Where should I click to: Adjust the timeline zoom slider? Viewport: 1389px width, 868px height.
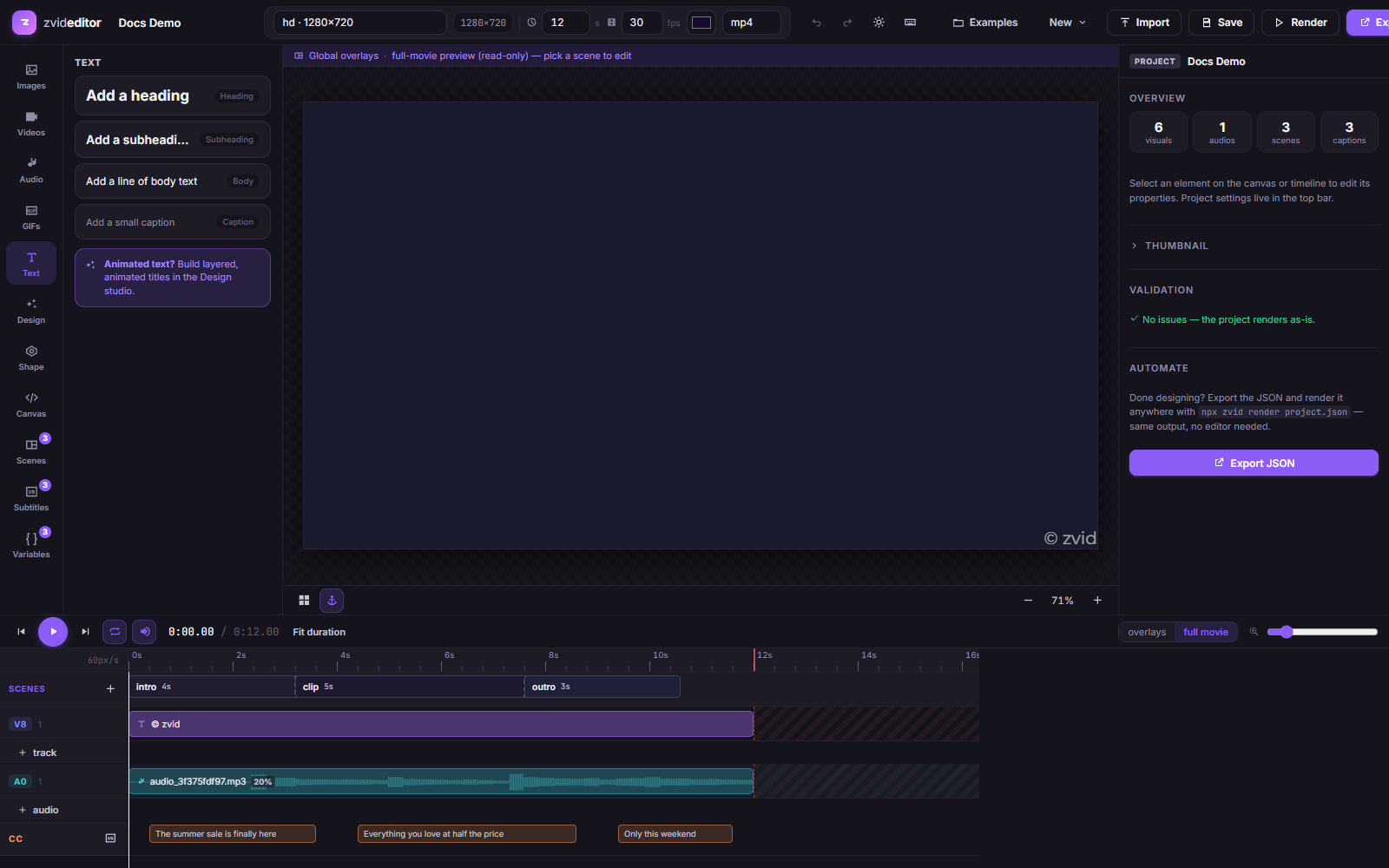pyautogui.click(x=1322, y=632)
